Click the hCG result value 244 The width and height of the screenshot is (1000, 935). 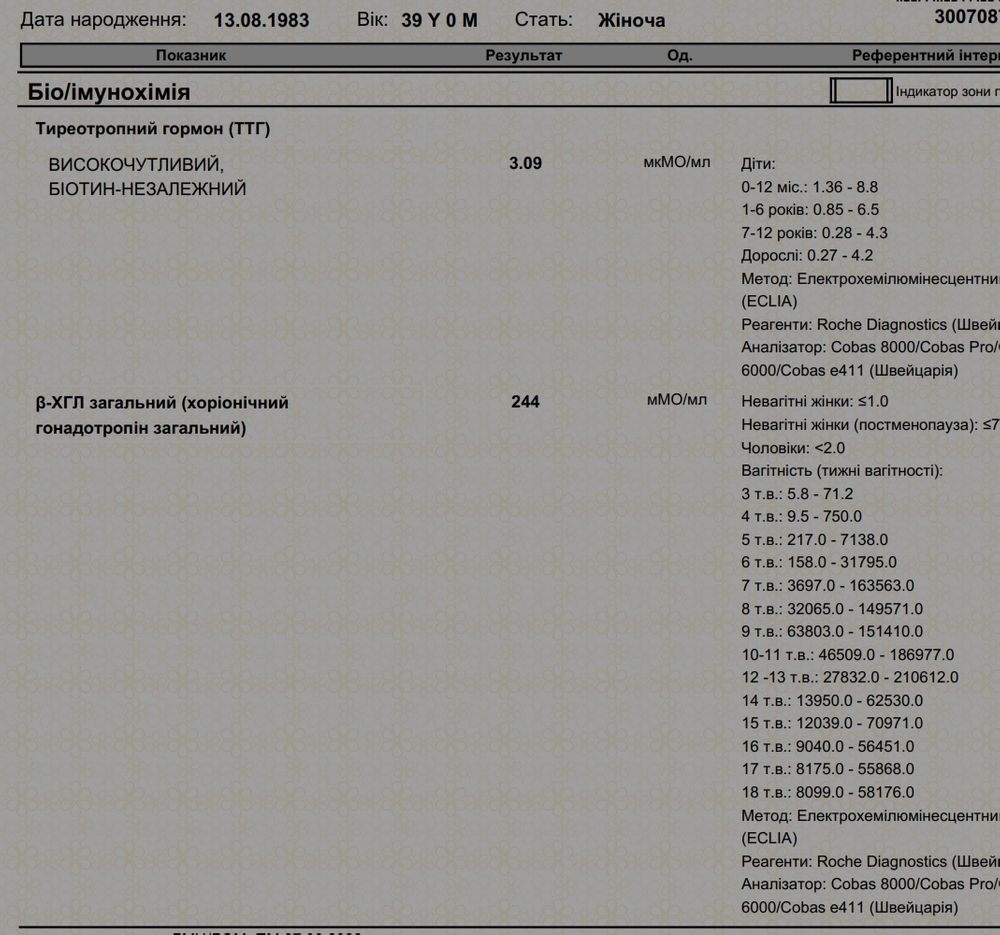point(525,402)
